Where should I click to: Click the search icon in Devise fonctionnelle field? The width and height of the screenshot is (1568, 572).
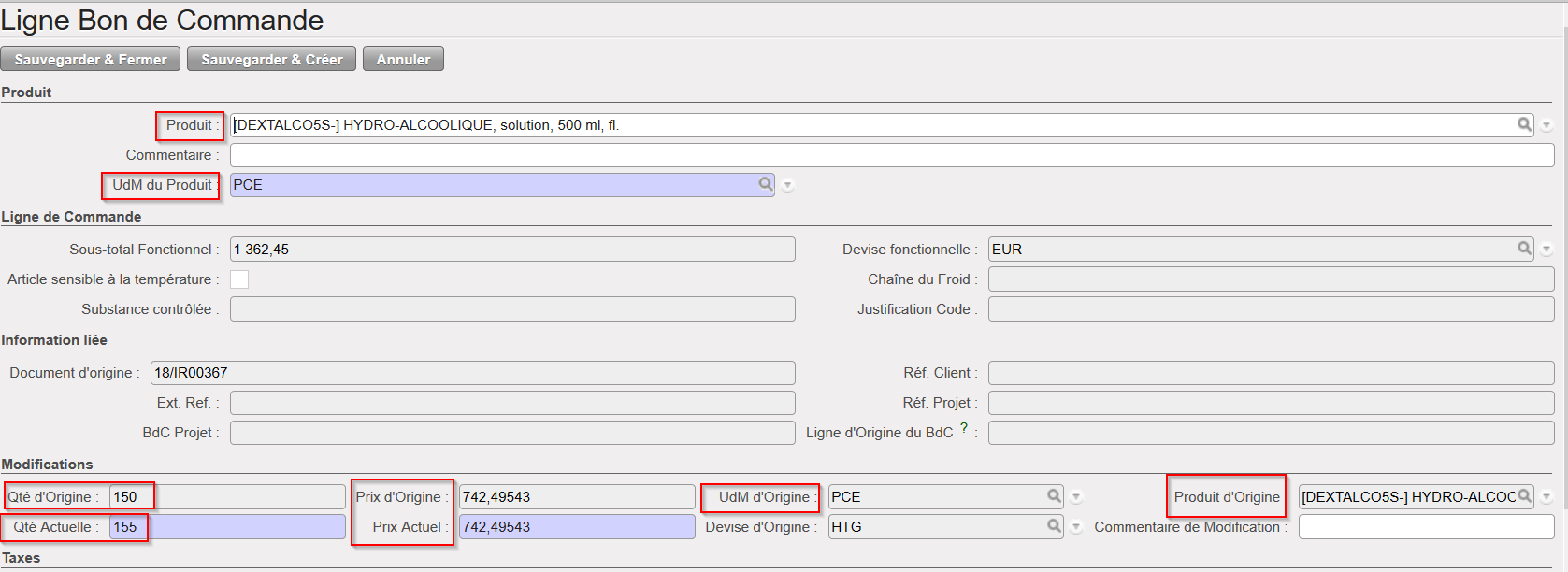[1524, 249]
